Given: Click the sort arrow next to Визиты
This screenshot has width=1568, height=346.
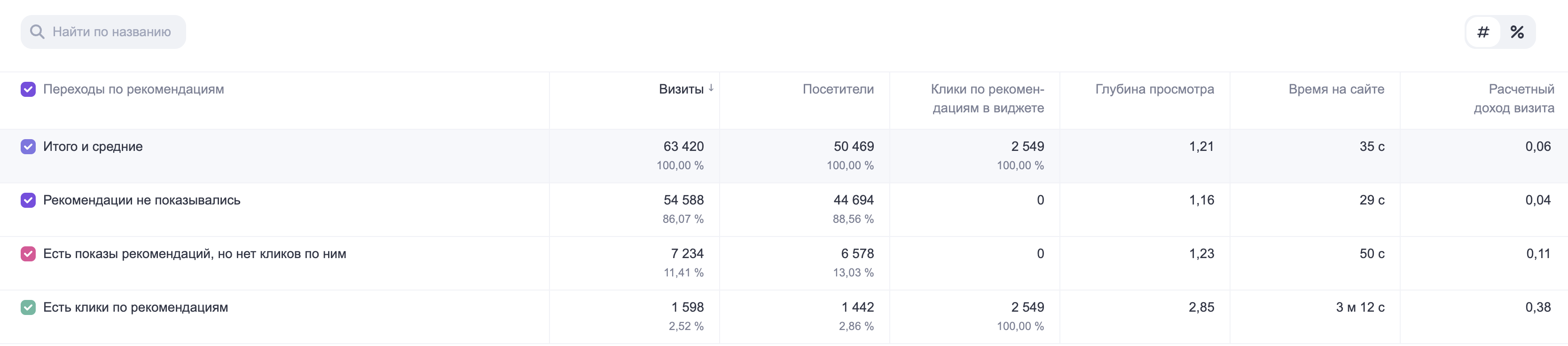Looking at the screenshot, I should pyautogui.click(x=711, y=88).
